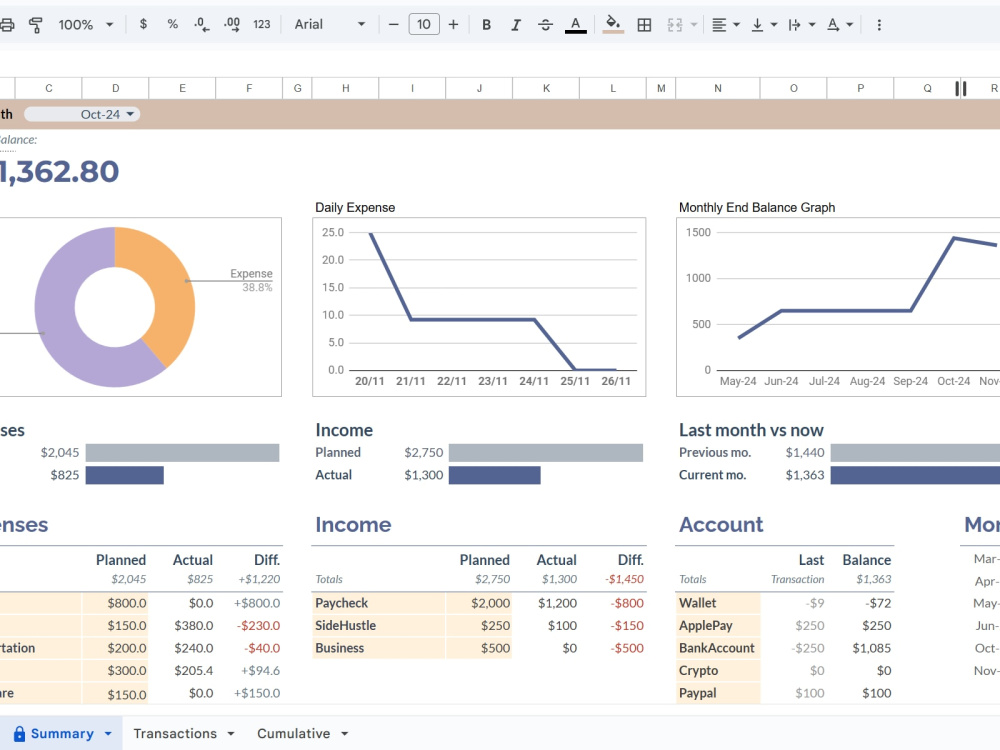Viewport: 1000px width, 750px height.
Task: Click the font size field showing 10
Action: [423, 24]
